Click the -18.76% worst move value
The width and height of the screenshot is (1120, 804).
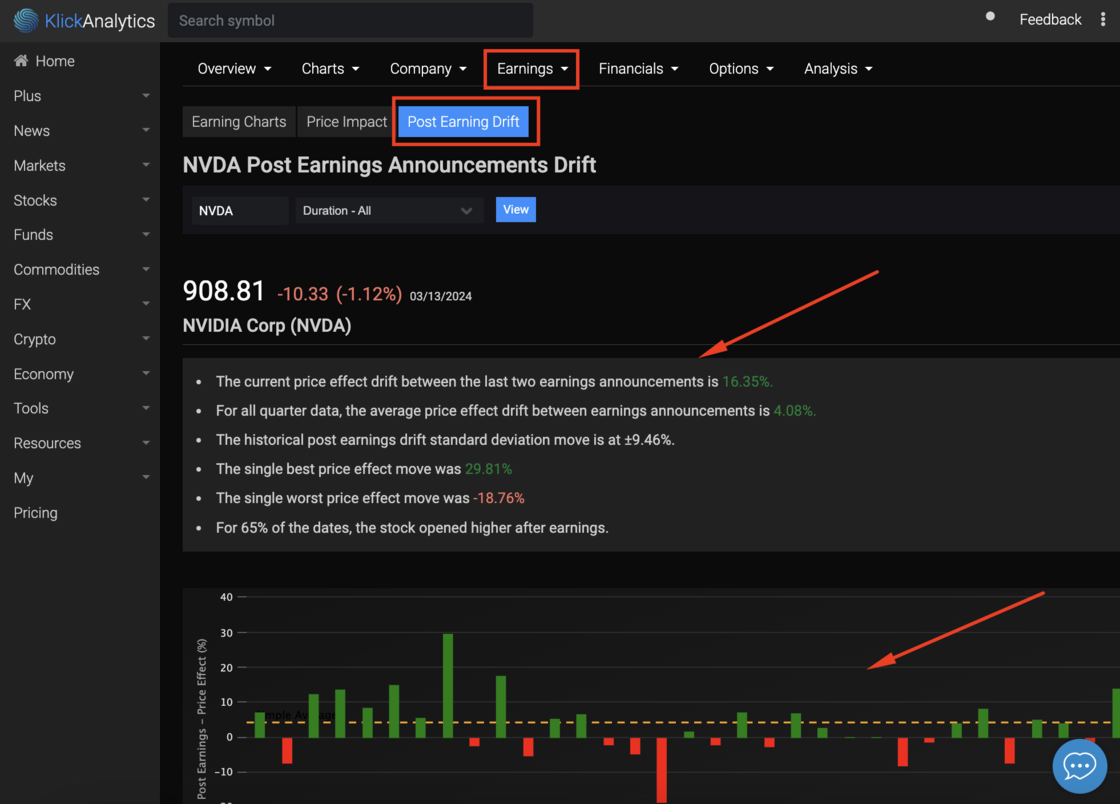pyautogui.click(x=499, y=498)
